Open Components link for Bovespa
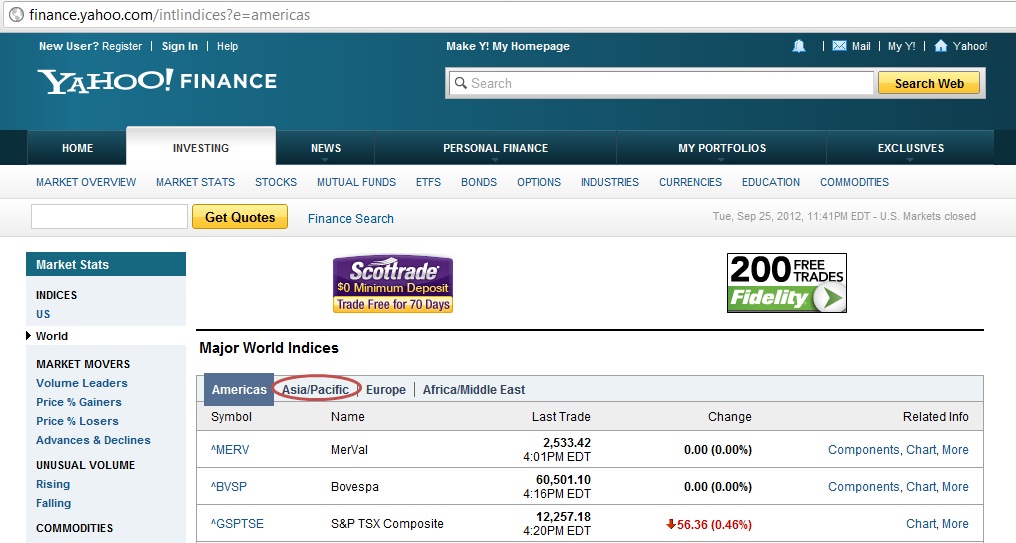 pos(863,487)
